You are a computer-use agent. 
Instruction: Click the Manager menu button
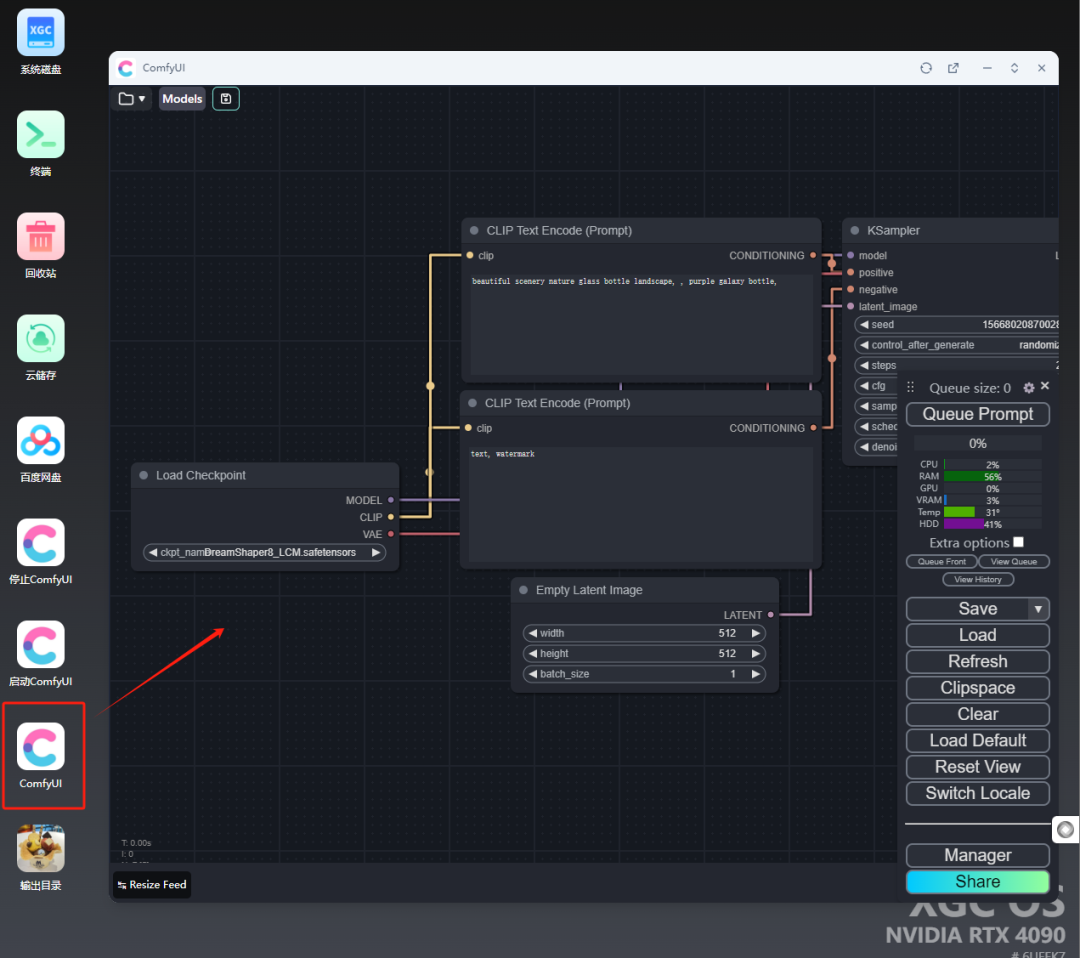click(x=977, y=855)
